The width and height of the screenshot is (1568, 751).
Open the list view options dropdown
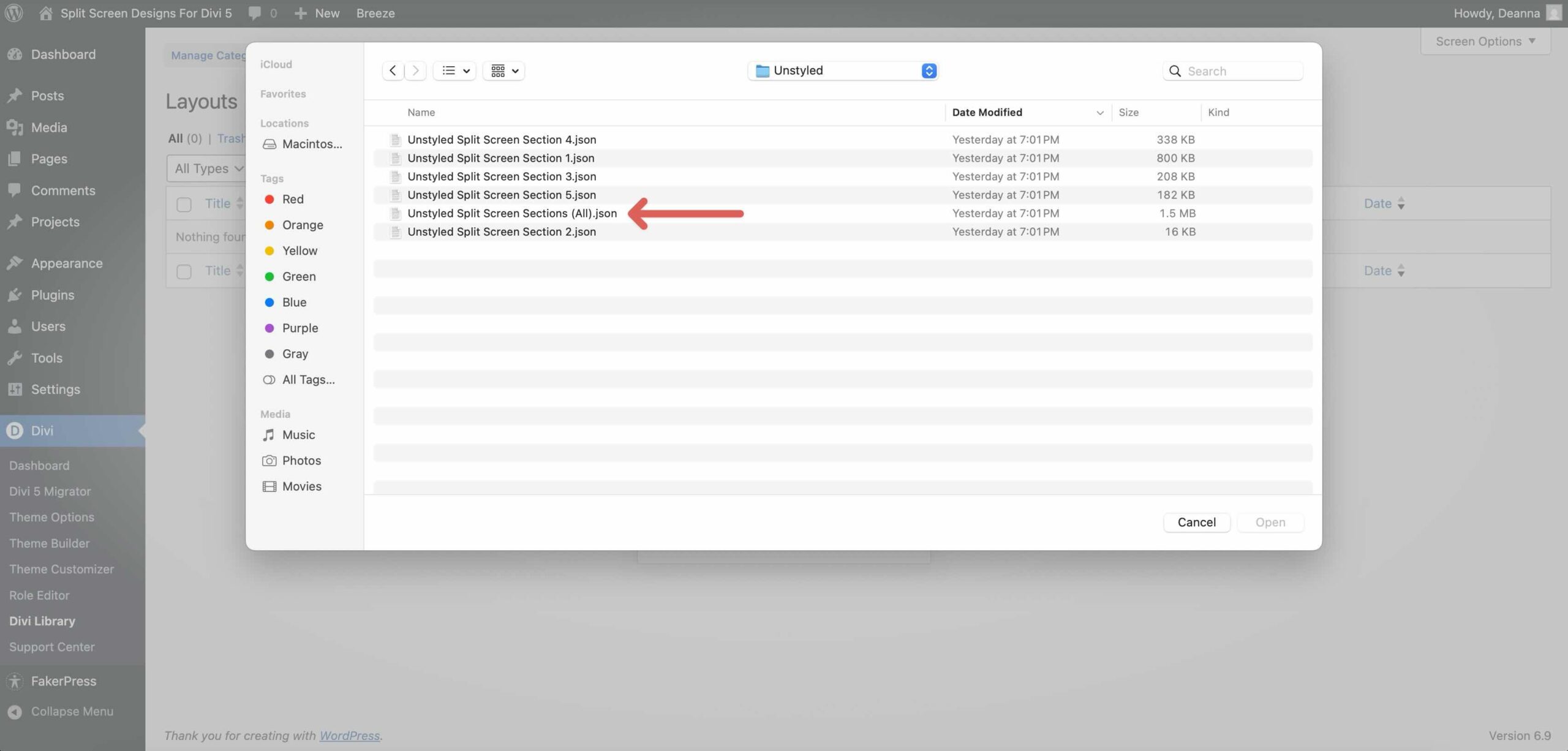click(x=454, y=70)
